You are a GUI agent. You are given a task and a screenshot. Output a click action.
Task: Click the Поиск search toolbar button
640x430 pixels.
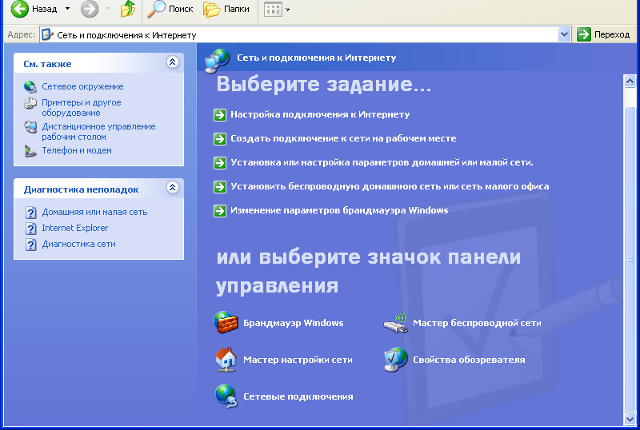tap(171, 10)
